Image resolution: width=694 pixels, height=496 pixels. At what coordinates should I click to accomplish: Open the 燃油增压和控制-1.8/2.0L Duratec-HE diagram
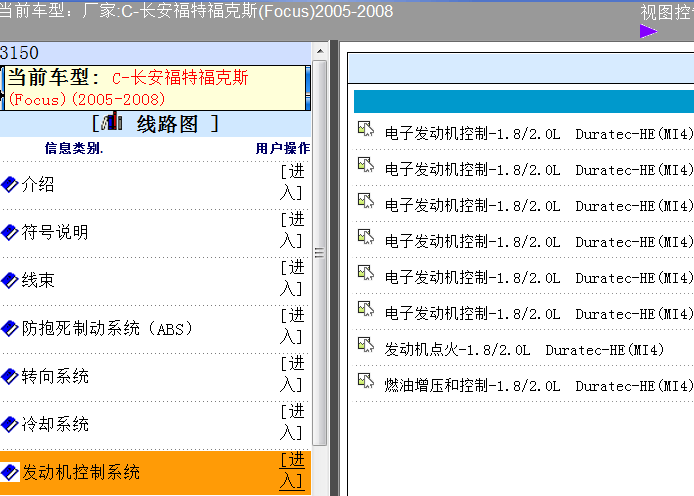click(x=538, y=386)
